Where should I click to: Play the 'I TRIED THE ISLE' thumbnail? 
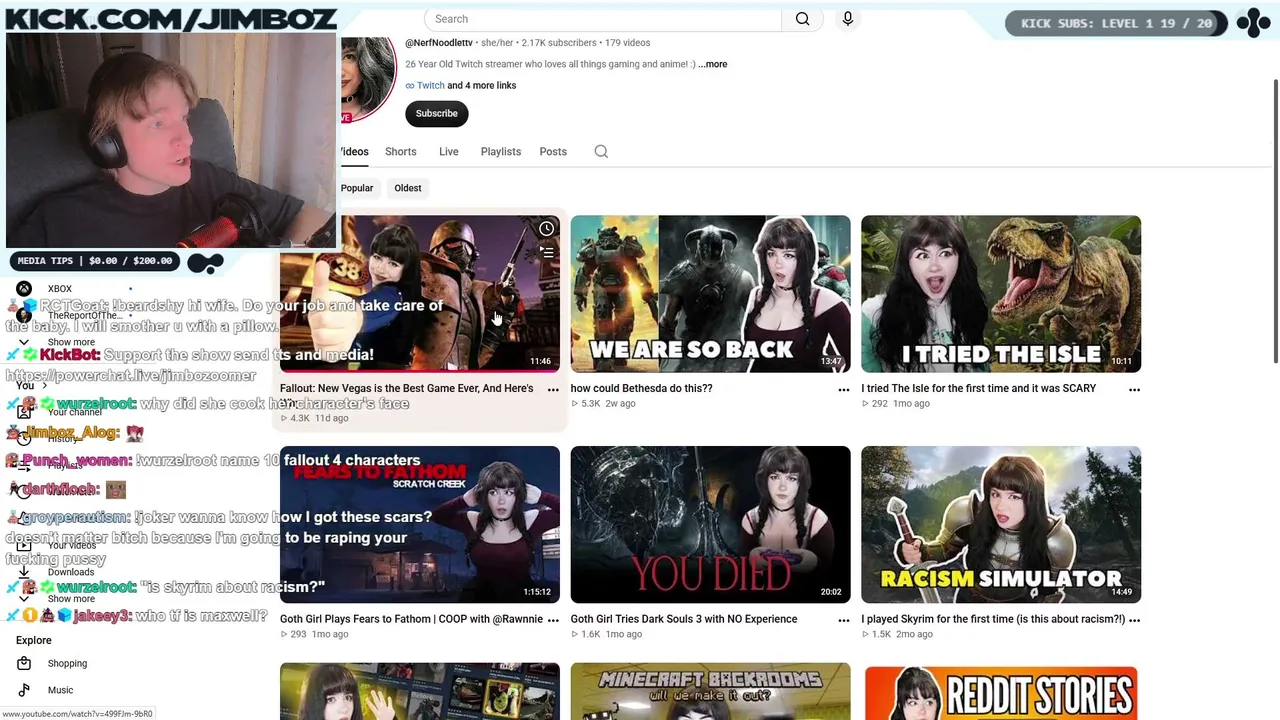pyautogui.click(x=1001, y=294)
